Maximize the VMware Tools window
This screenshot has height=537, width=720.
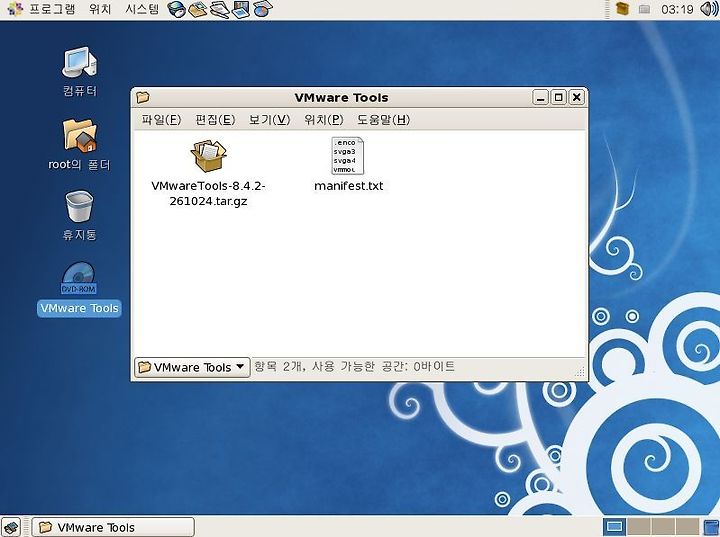point(558,97)
